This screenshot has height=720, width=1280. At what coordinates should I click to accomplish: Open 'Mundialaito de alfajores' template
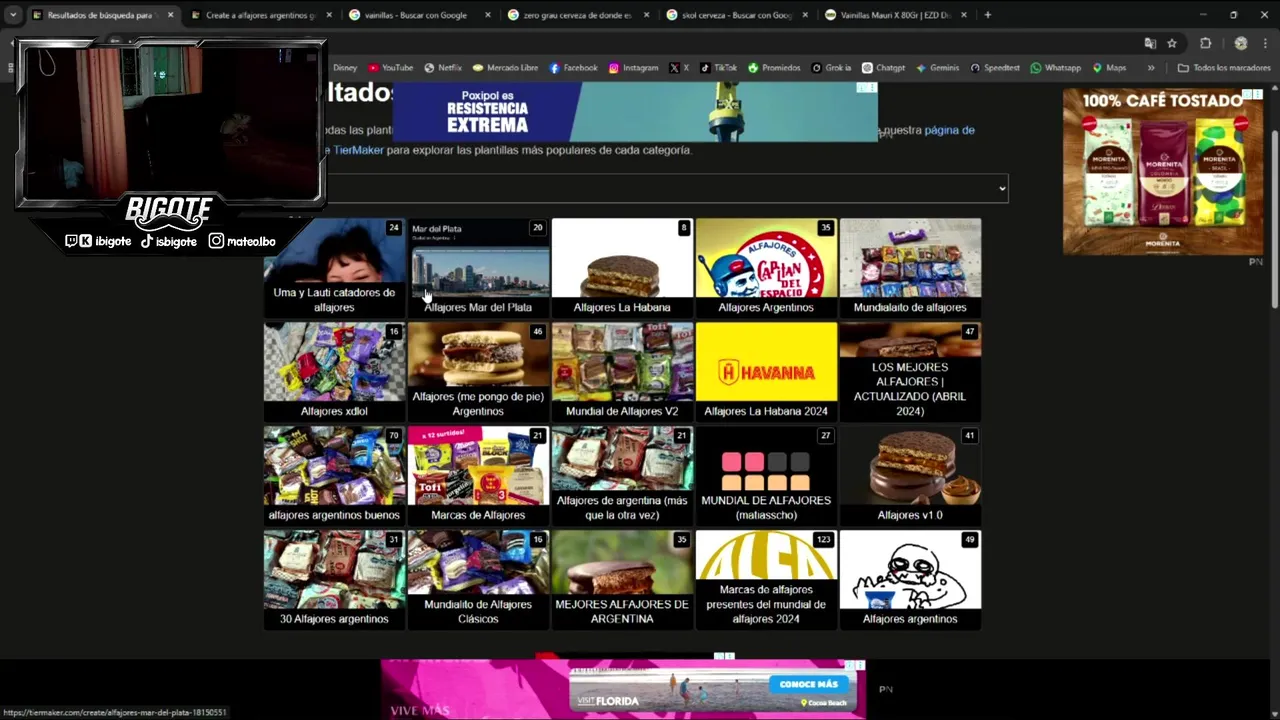tap(910, 267)
